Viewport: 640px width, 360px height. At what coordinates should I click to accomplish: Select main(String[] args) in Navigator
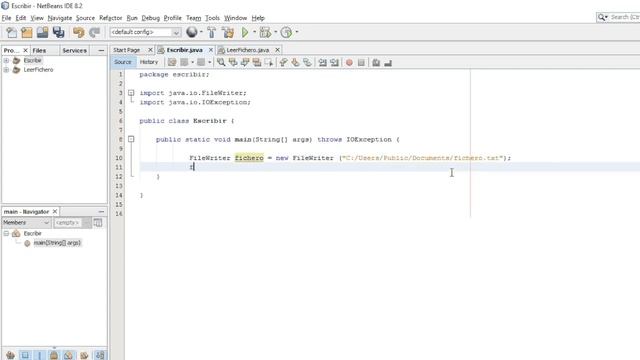point(57,243)
